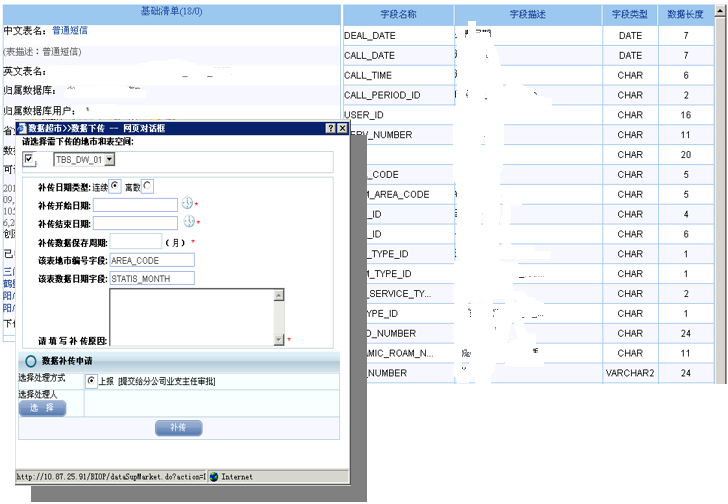Click the 数据补传申请 section header
The width and height of the screenshot is (728, 504).
[x=179, y=361]
